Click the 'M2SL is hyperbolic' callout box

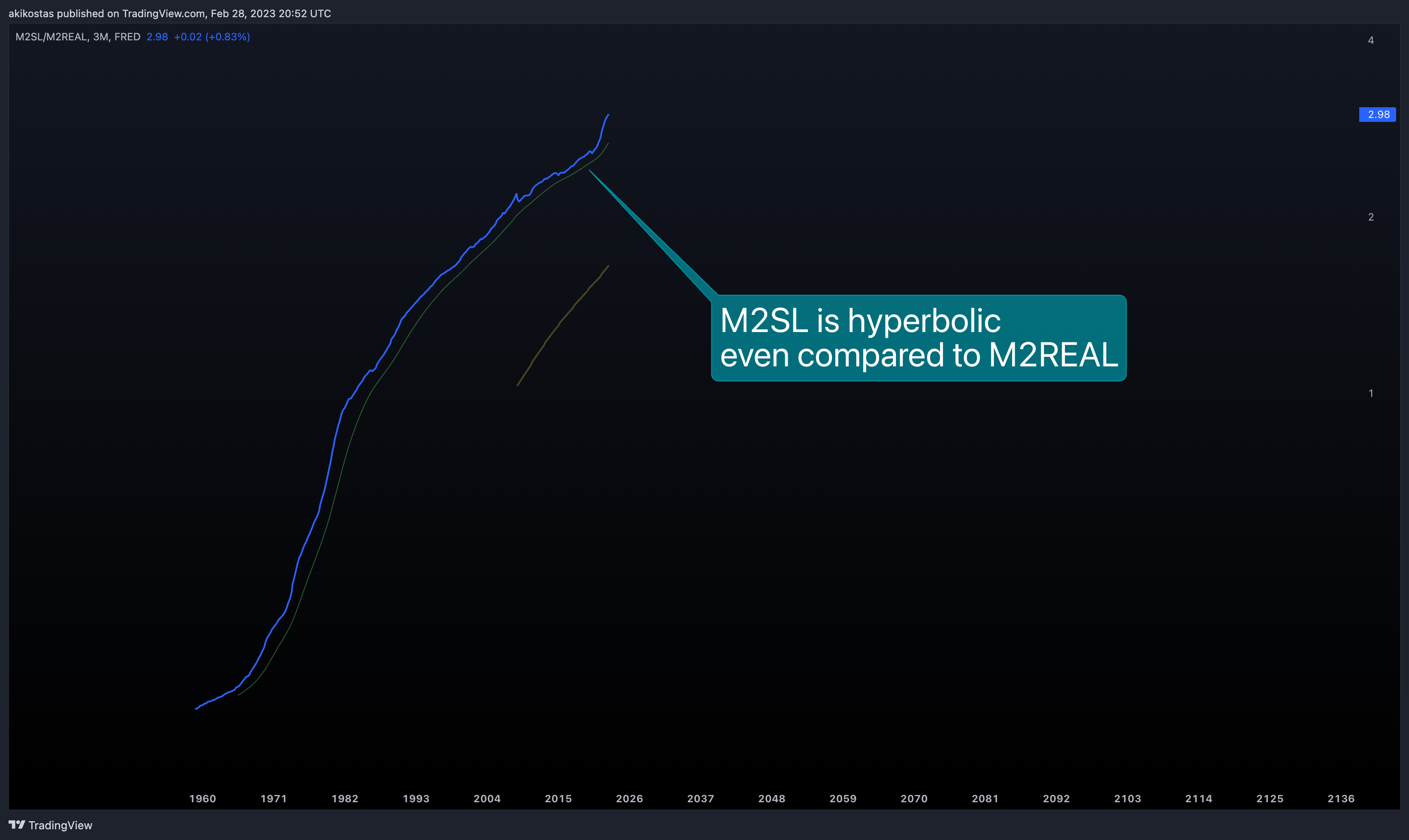918,338
